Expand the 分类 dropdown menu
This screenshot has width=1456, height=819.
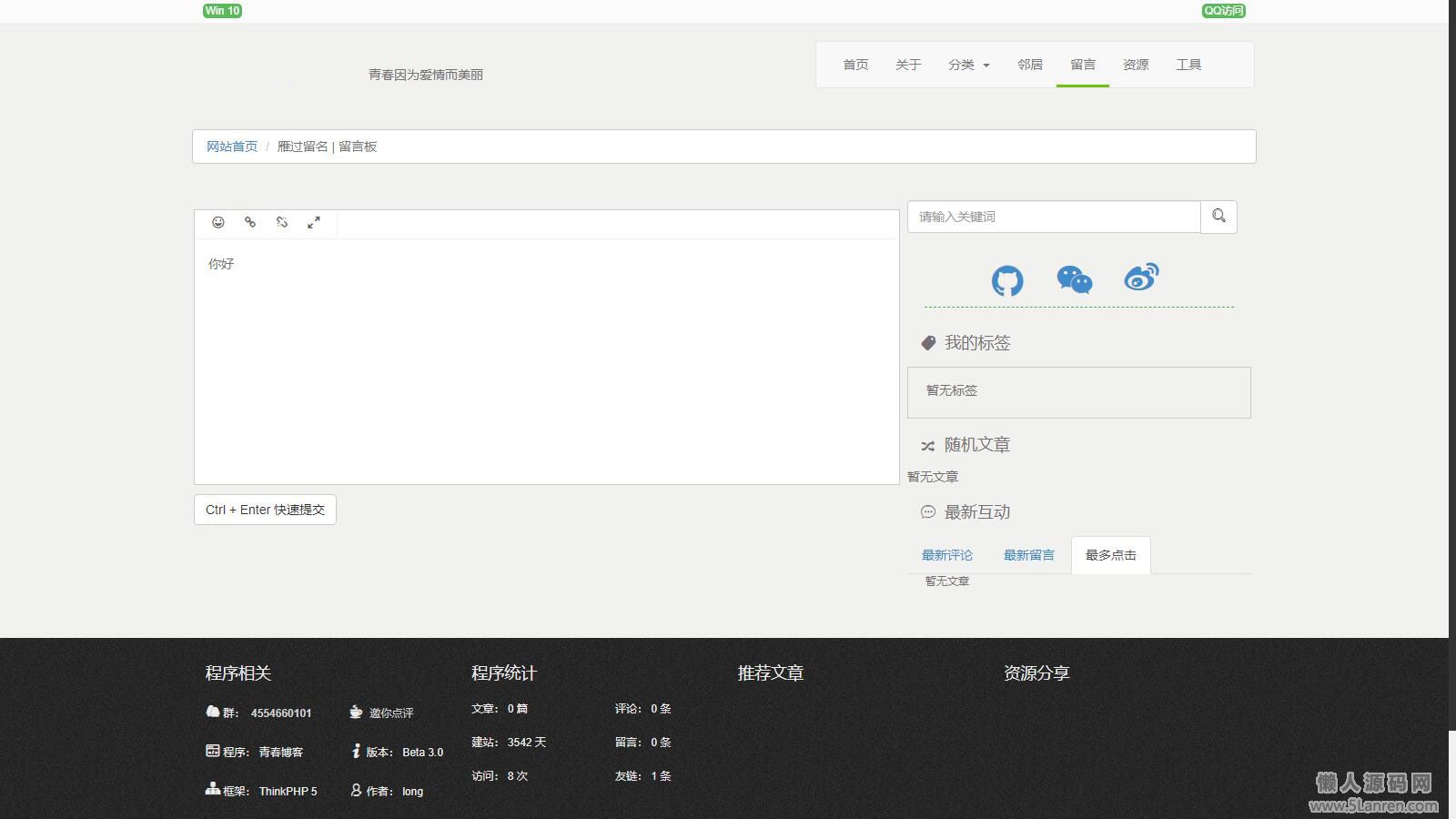coord(968,65)
